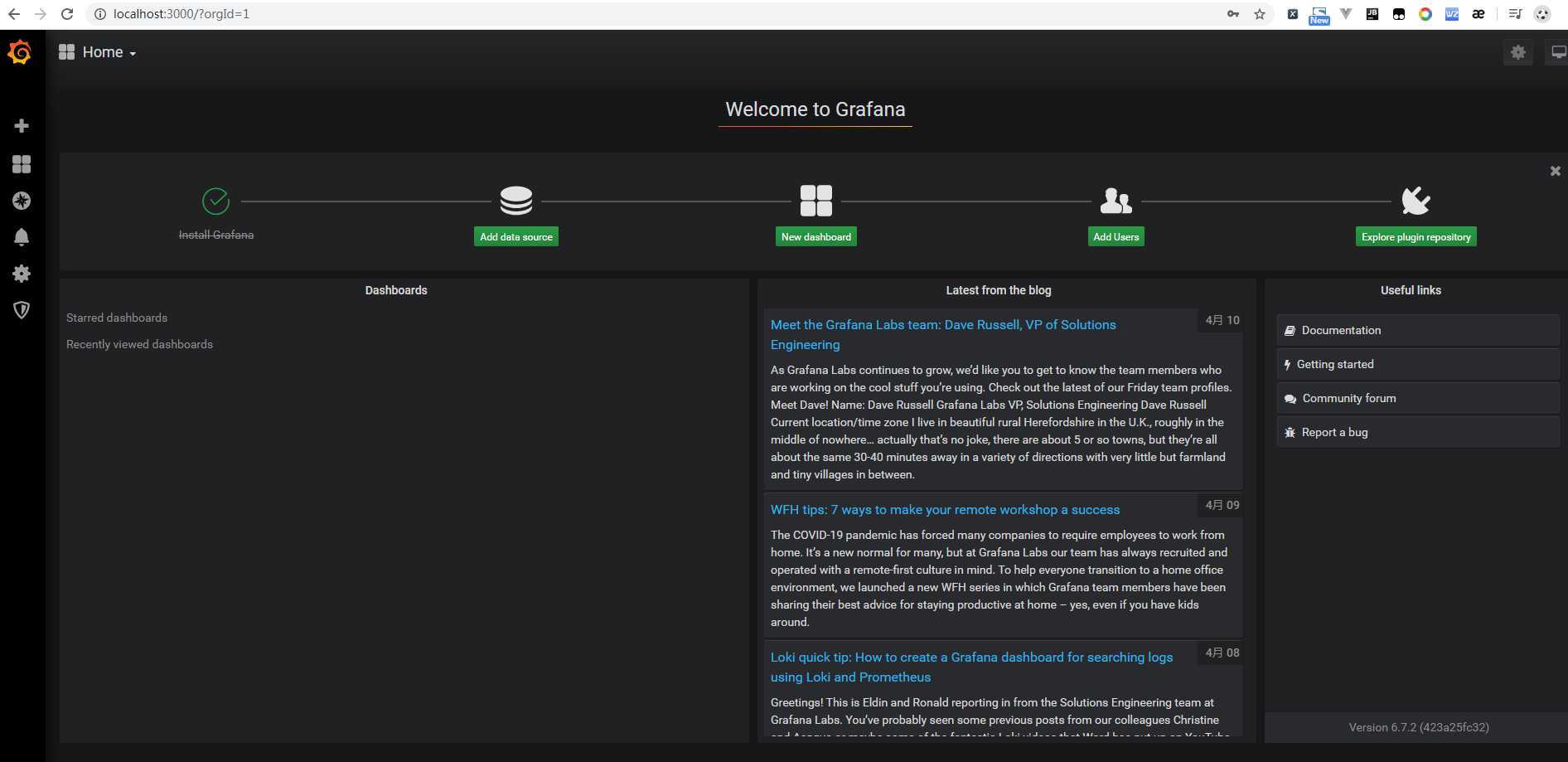Go back with browser back arrow
Viewport: 1568px width, 762px height.
pyautogui.click(x=14, y=14)
